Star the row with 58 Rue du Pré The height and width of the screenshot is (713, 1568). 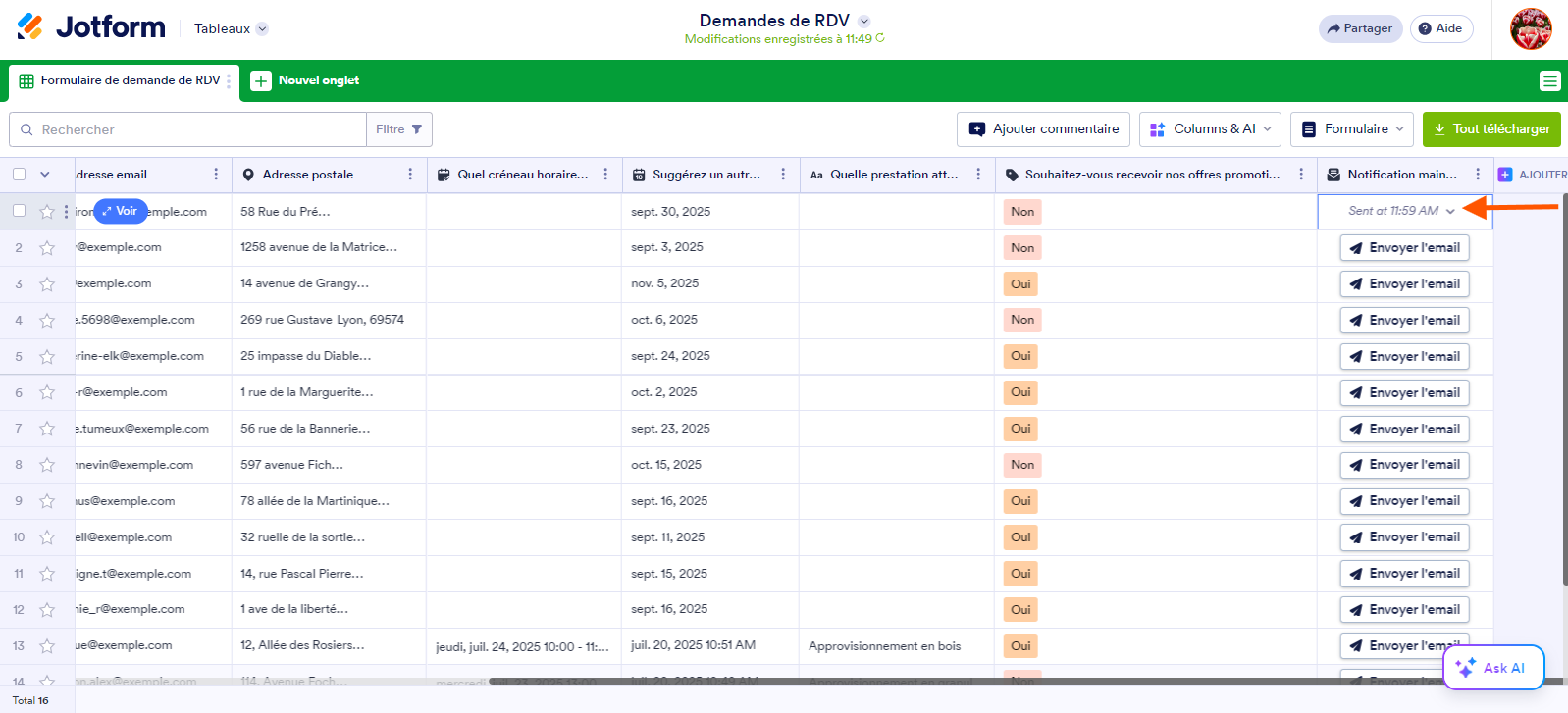(47, 212)
